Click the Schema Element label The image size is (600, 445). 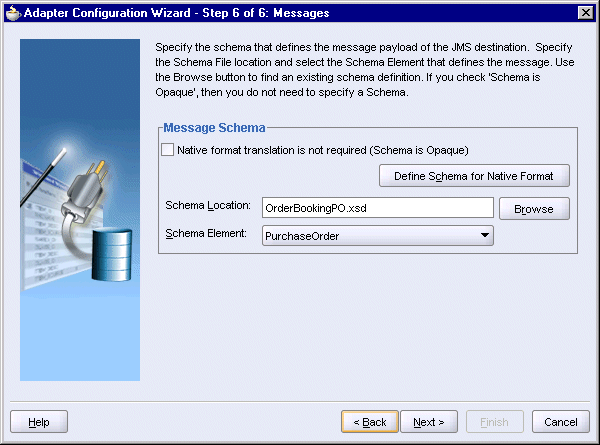click(206, 233)
